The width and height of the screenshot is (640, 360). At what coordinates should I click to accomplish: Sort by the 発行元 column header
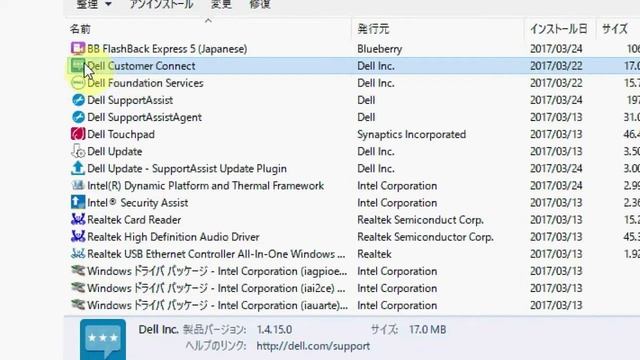[x=373, y=29]
